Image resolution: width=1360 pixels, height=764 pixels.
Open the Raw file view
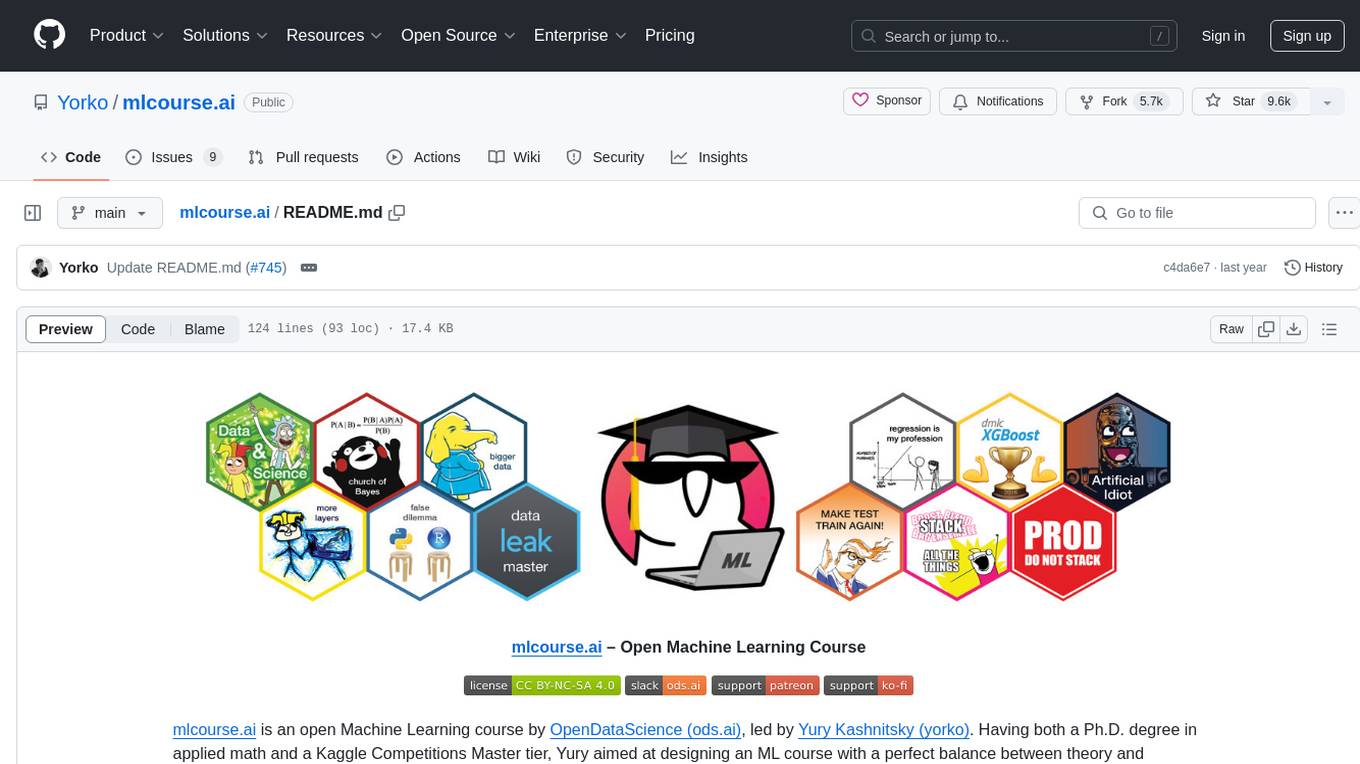[x=1231, y=329]
